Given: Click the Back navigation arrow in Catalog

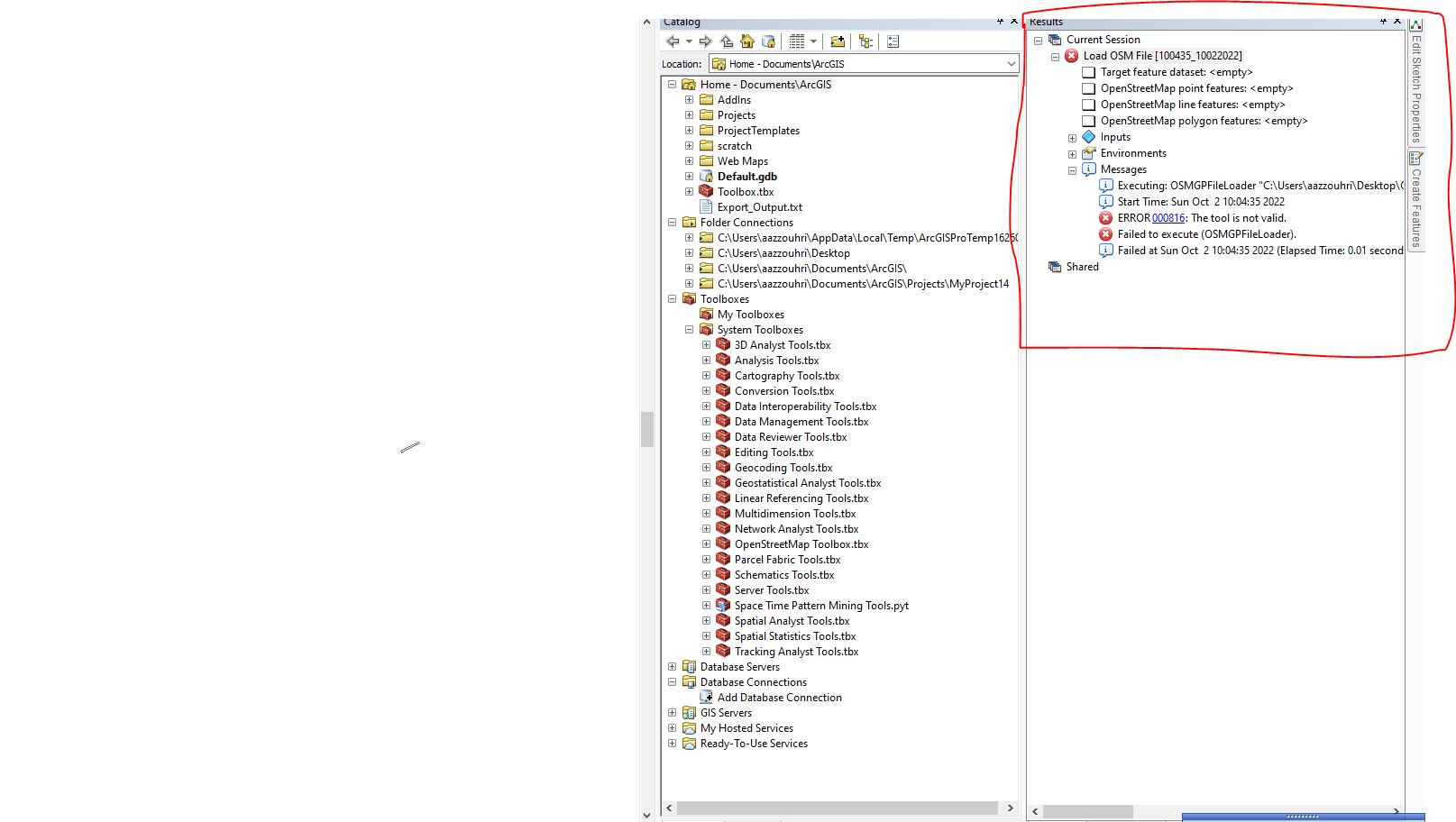Looking at the screenshot, I should coord(674,41).
